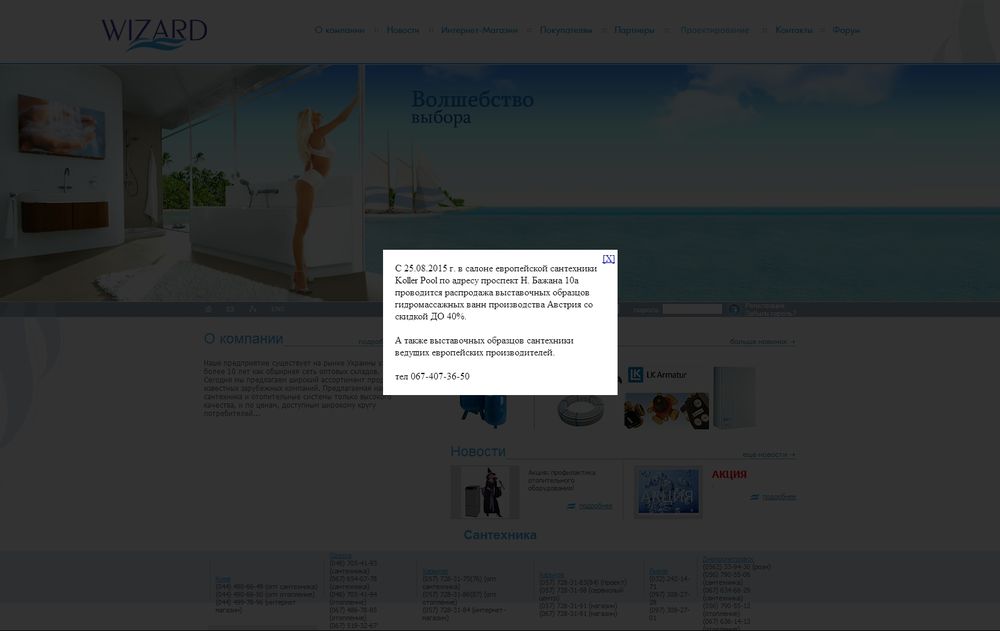
Task: Click the login submit icon beside the password field
Action: tap(733, 309)
